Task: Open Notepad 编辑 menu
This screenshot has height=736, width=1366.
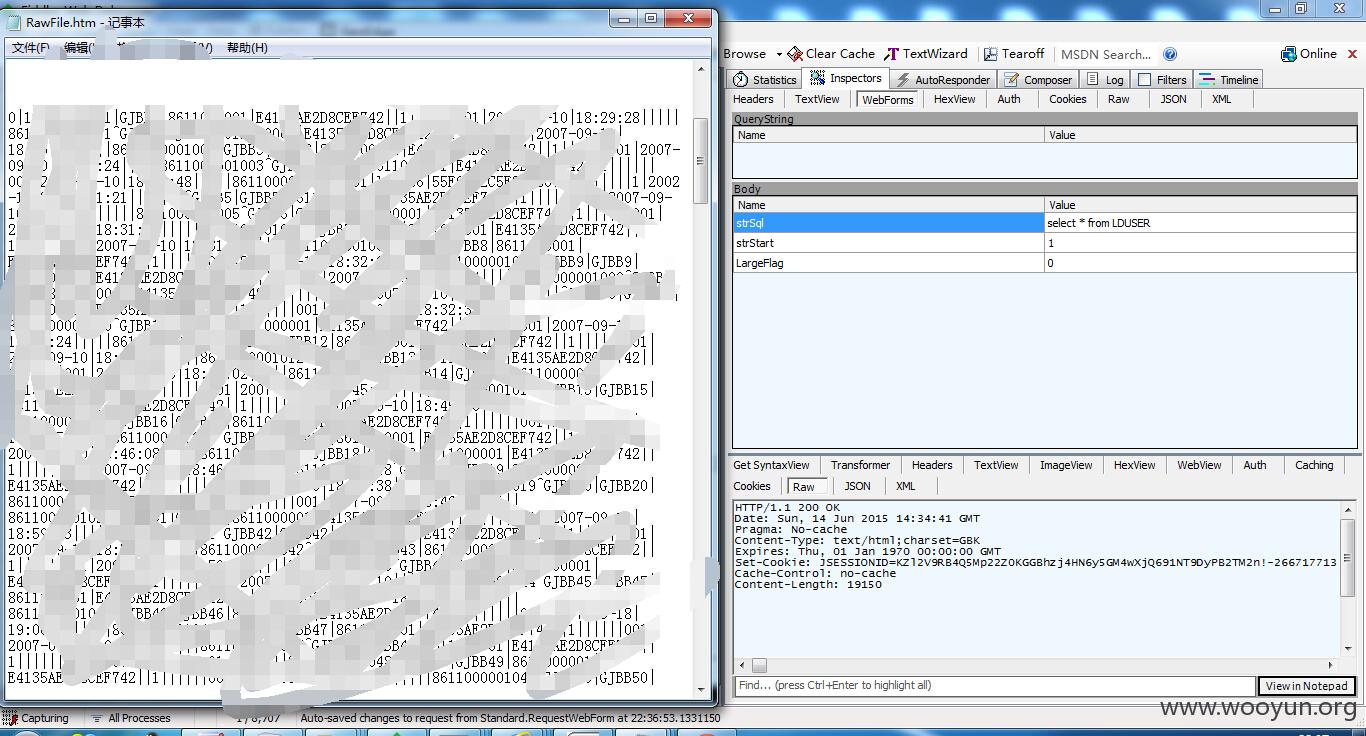Action: pos(77,47)
